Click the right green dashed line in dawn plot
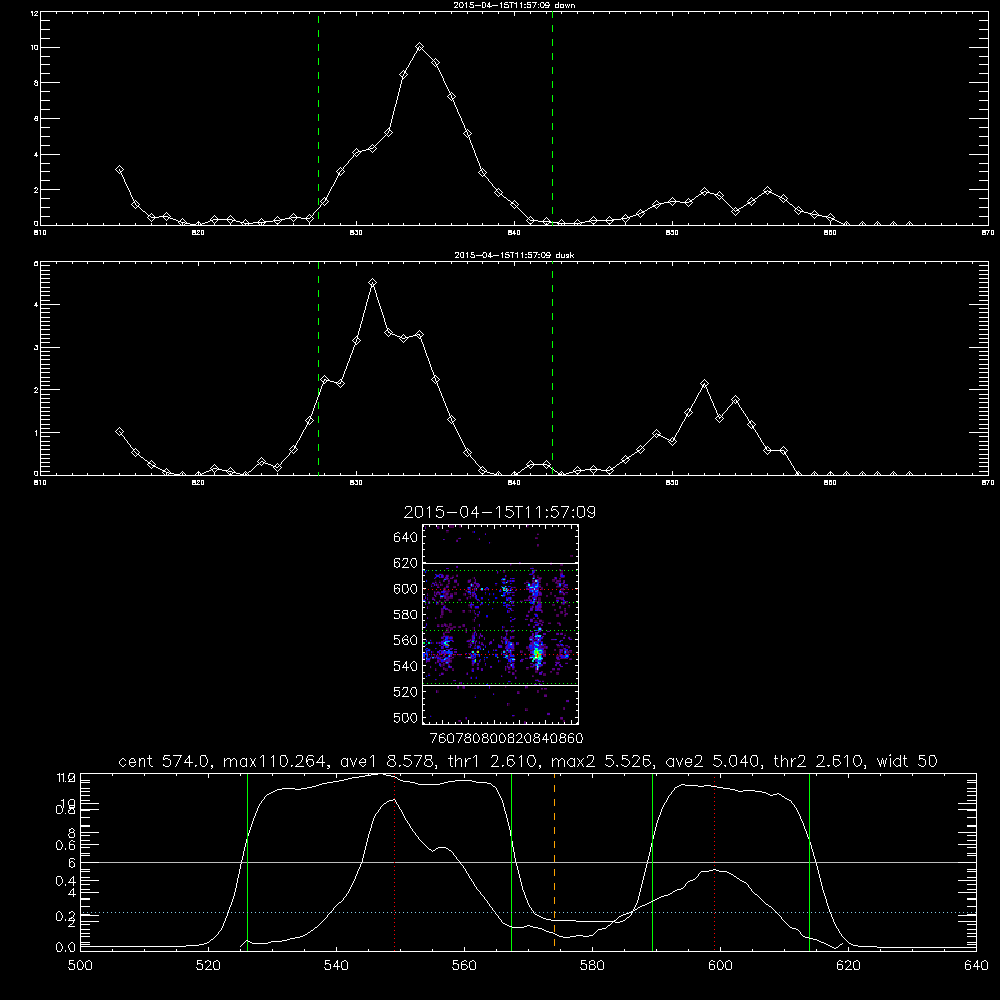The width and height of the screenshot is (1000, 1000). point(552,118)
